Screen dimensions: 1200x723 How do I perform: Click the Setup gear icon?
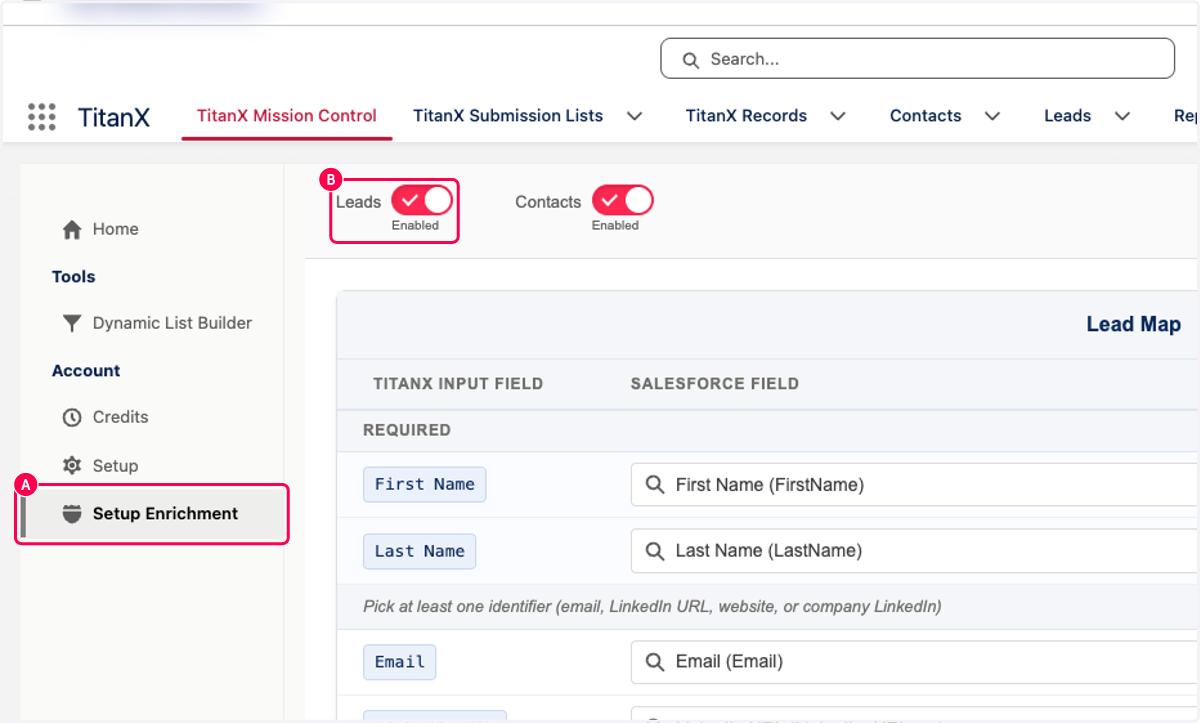pos(72,466)
